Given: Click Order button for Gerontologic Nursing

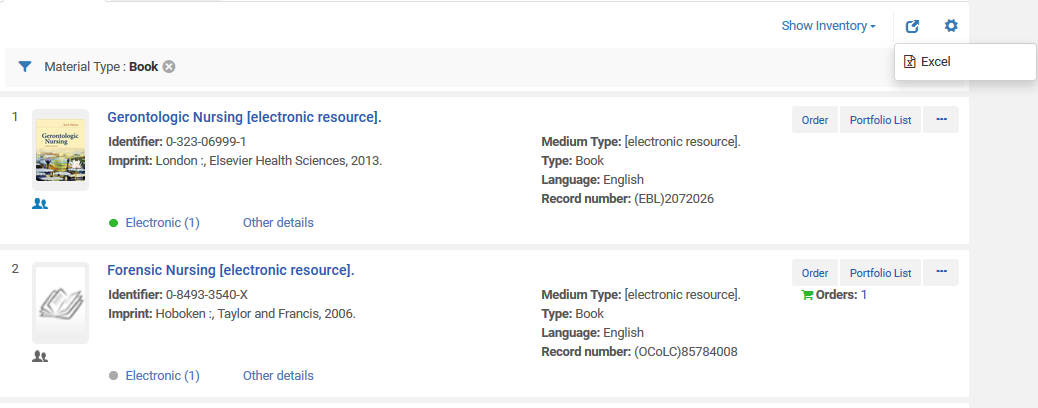Looking at the screenshot, I should [815, 120].
